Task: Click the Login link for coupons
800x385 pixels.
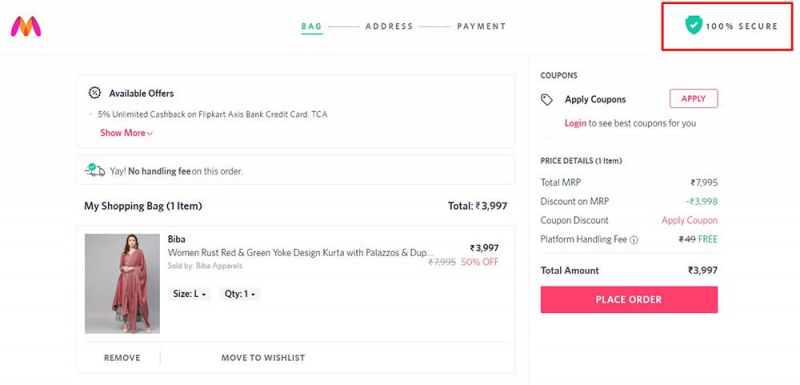Action: (575, 123)
